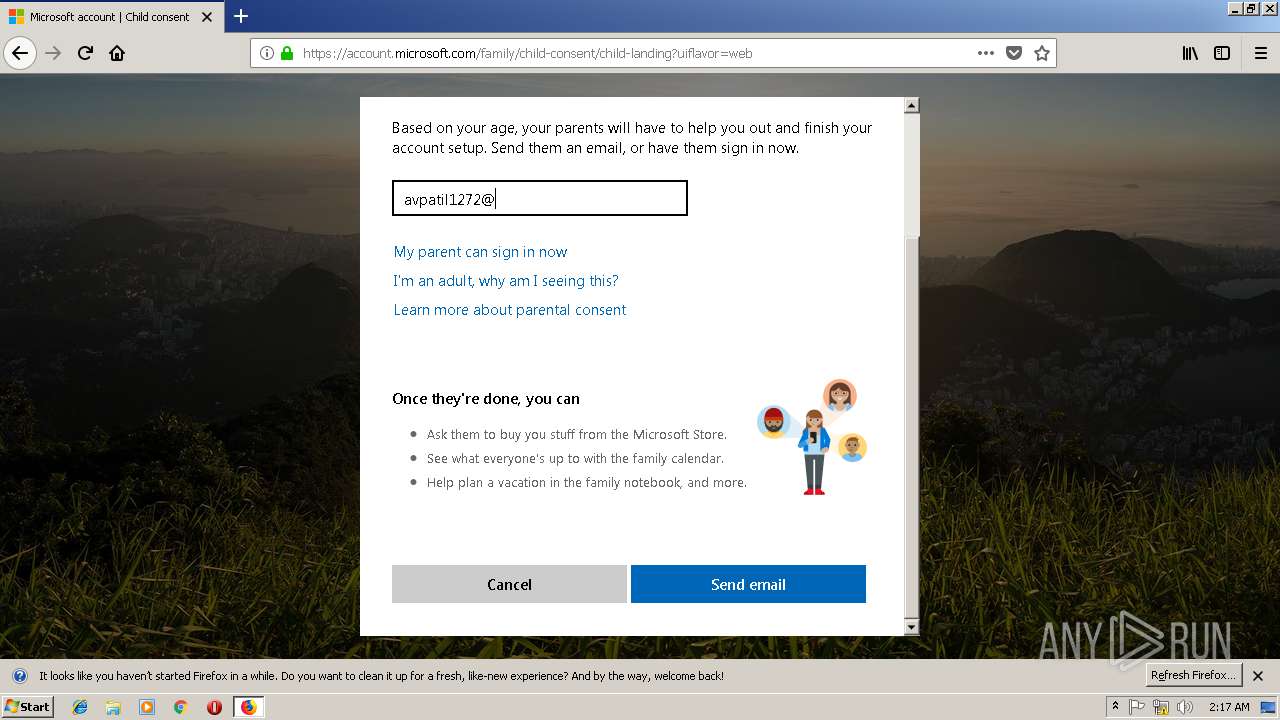Screen dimensions: 1280x720
Task: Show site information icon in address bar
Action: pyautogui.click(x=267, y=53)
